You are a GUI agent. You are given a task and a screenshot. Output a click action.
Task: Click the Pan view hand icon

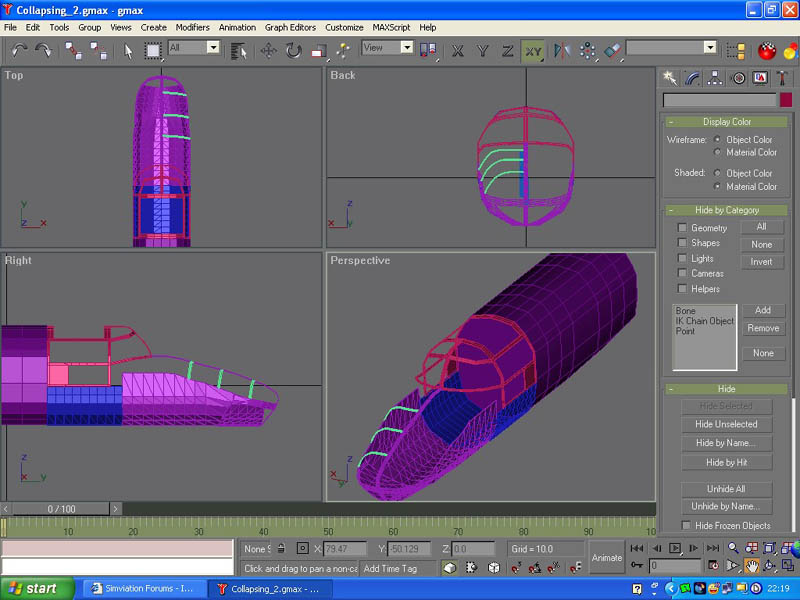[751, 566]
